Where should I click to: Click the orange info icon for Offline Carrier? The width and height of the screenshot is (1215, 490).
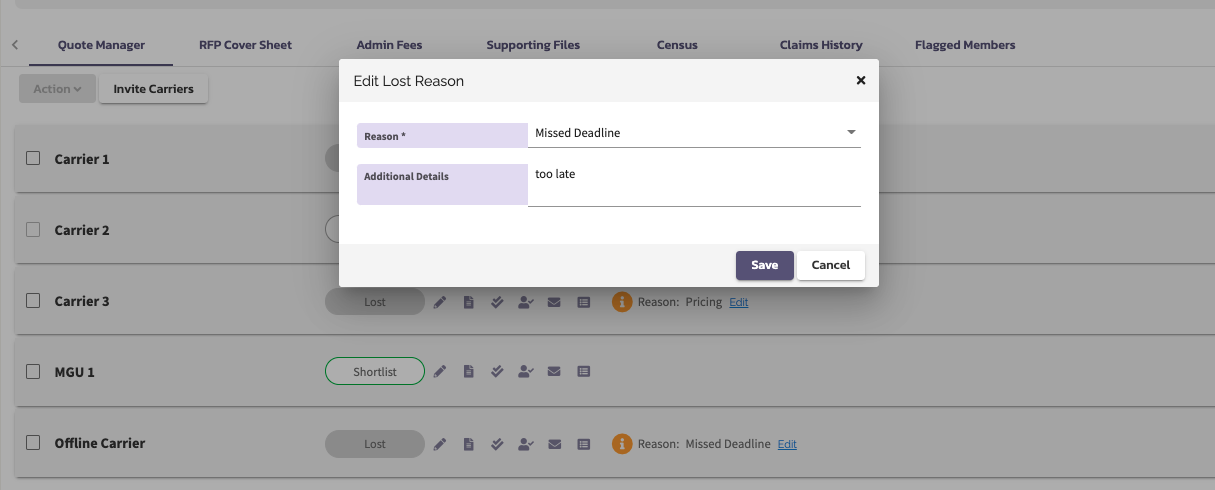click(622, 443)
